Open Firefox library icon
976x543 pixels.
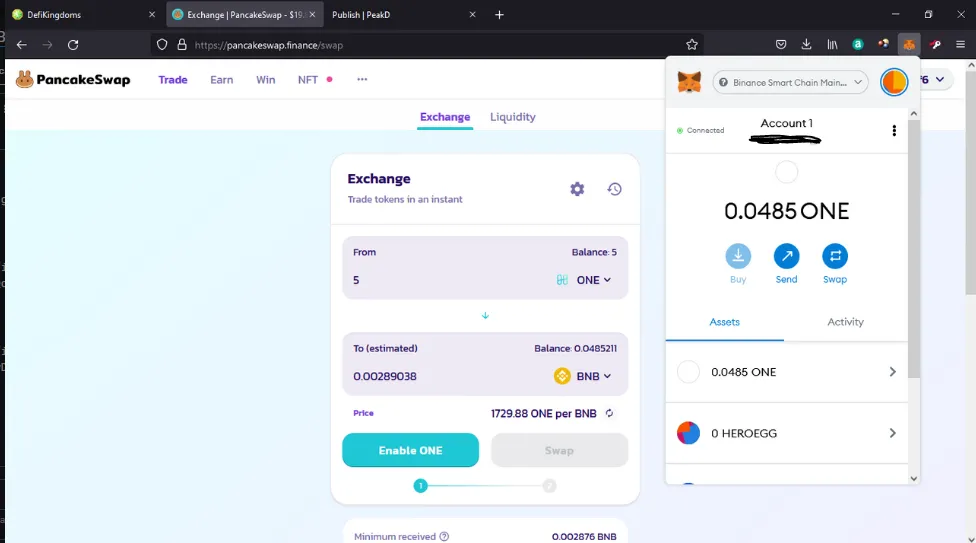(x=832, y=44)
